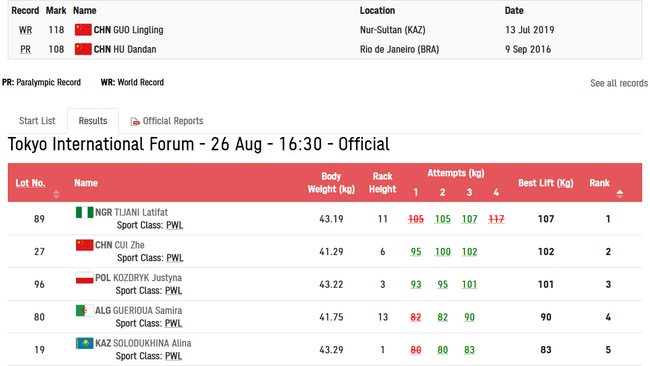Open TIJANI Latifat athlete name
This screenshot has height=366, width=650.
[x=141, y=212]
